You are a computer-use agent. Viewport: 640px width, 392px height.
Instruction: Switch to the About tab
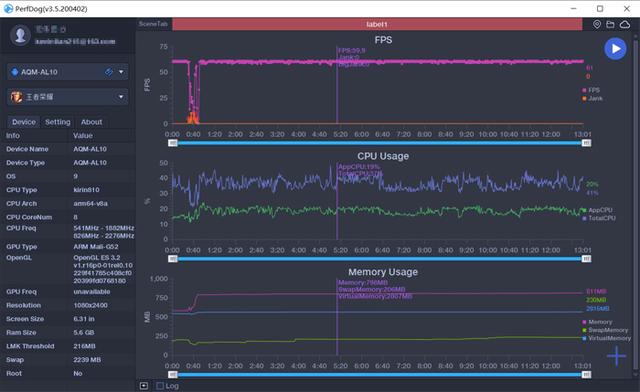point(91,122)
